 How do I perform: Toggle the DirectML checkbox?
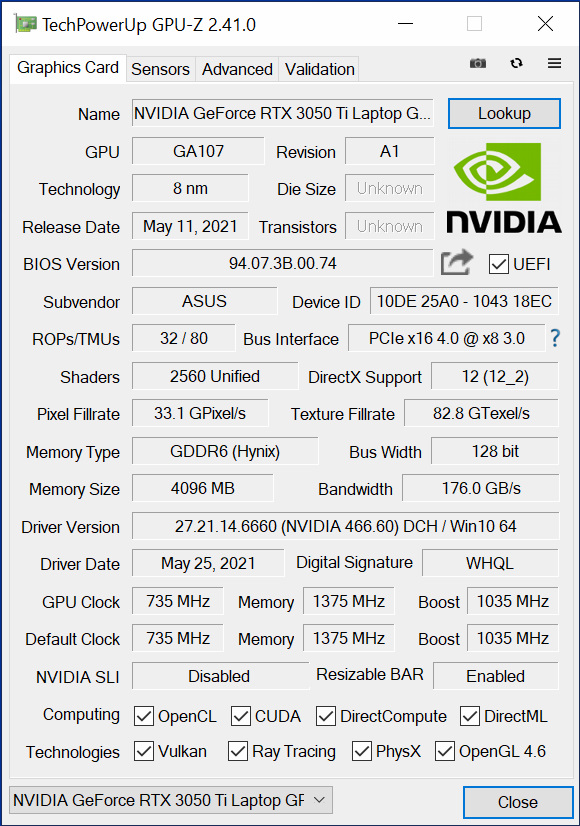[469, 716]
